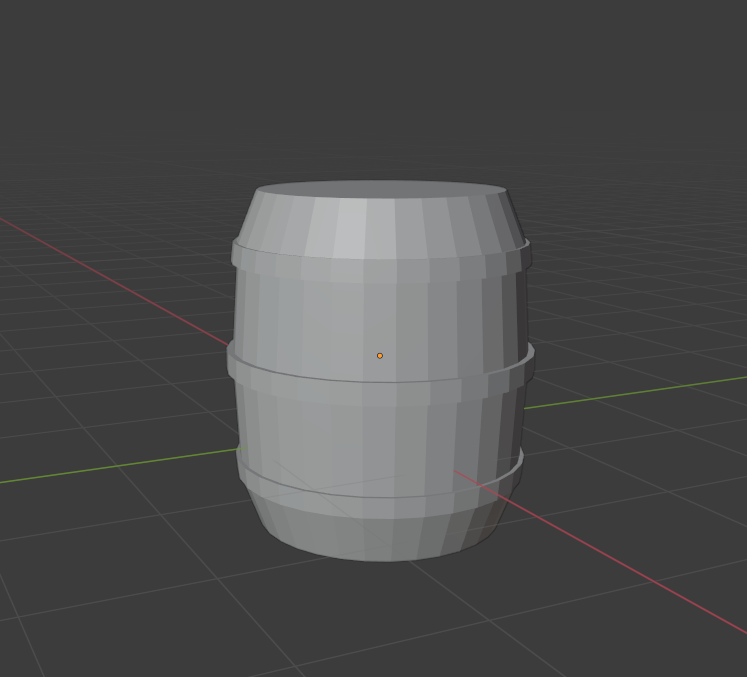Click the barrel's flat top face
Image resolution: width=747 pixels, height=677 pixels.
point(382,189)
